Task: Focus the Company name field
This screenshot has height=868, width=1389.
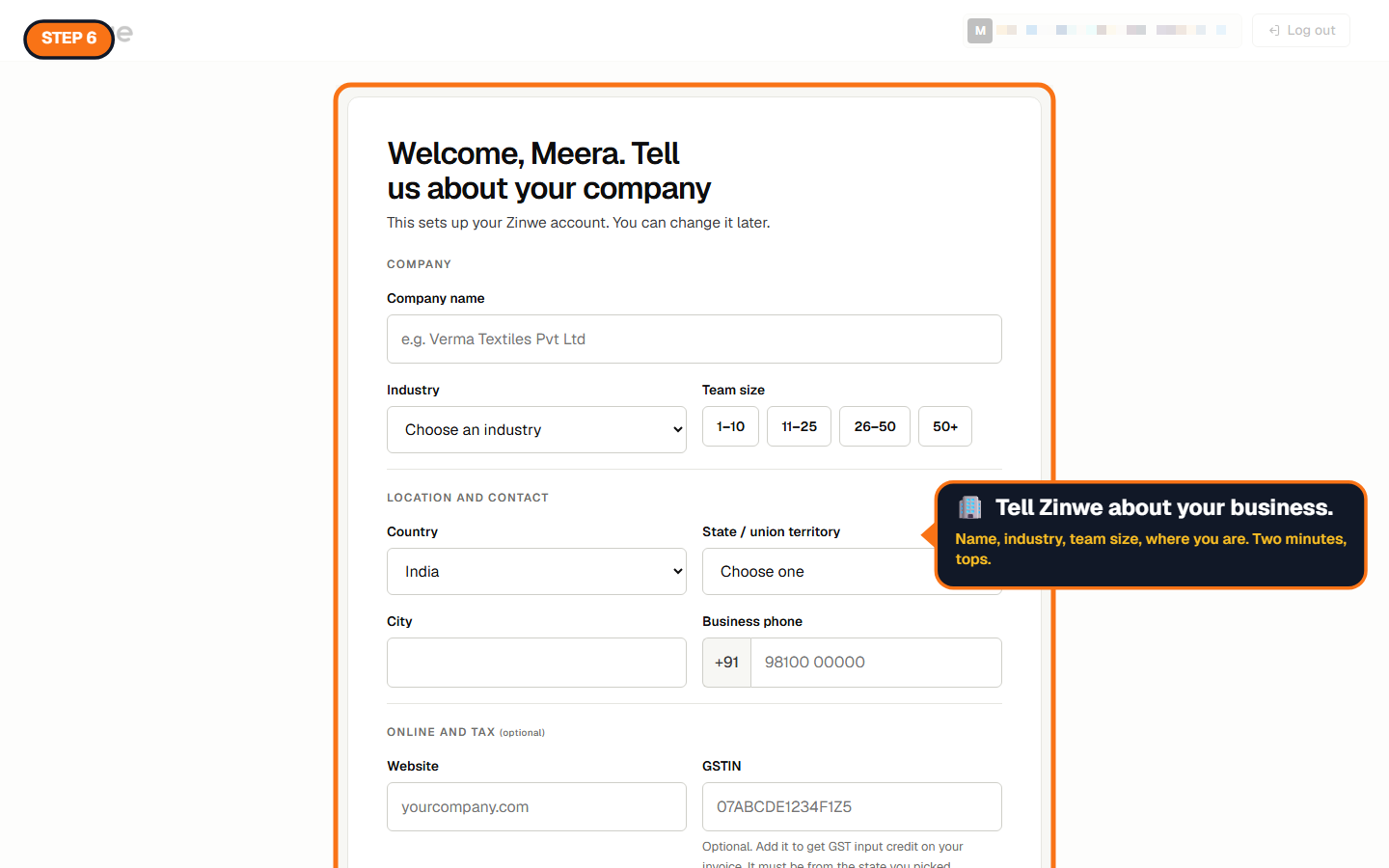Action: (x=694, y=339)
